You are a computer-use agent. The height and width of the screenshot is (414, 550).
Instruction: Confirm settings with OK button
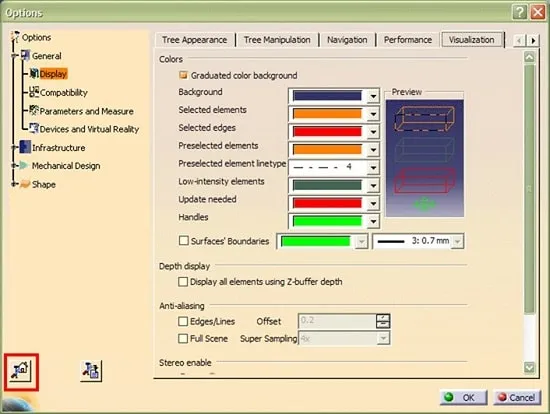tap(463, 398)
